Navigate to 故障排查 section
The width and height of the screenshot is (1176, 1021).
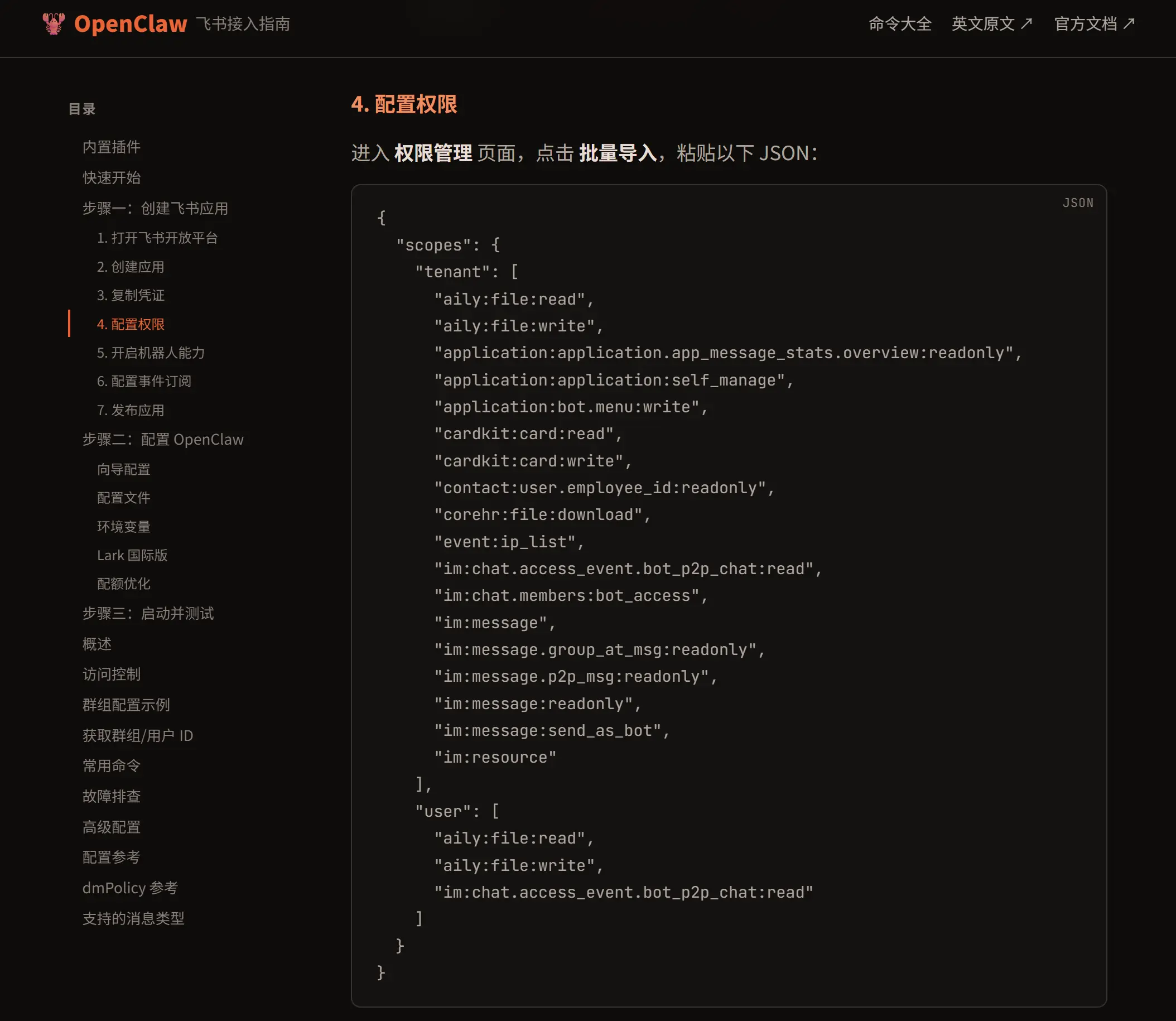111,796
